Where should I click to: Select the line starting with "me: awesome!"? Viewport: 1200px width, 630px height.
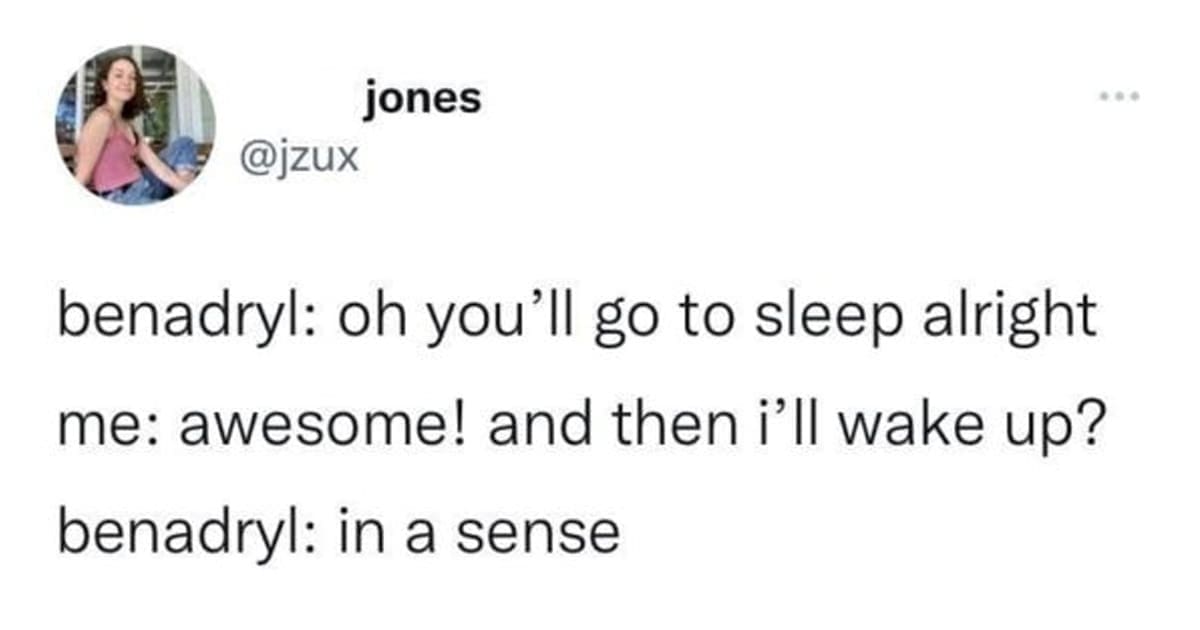pyautogui.click(x=579, y=427)
